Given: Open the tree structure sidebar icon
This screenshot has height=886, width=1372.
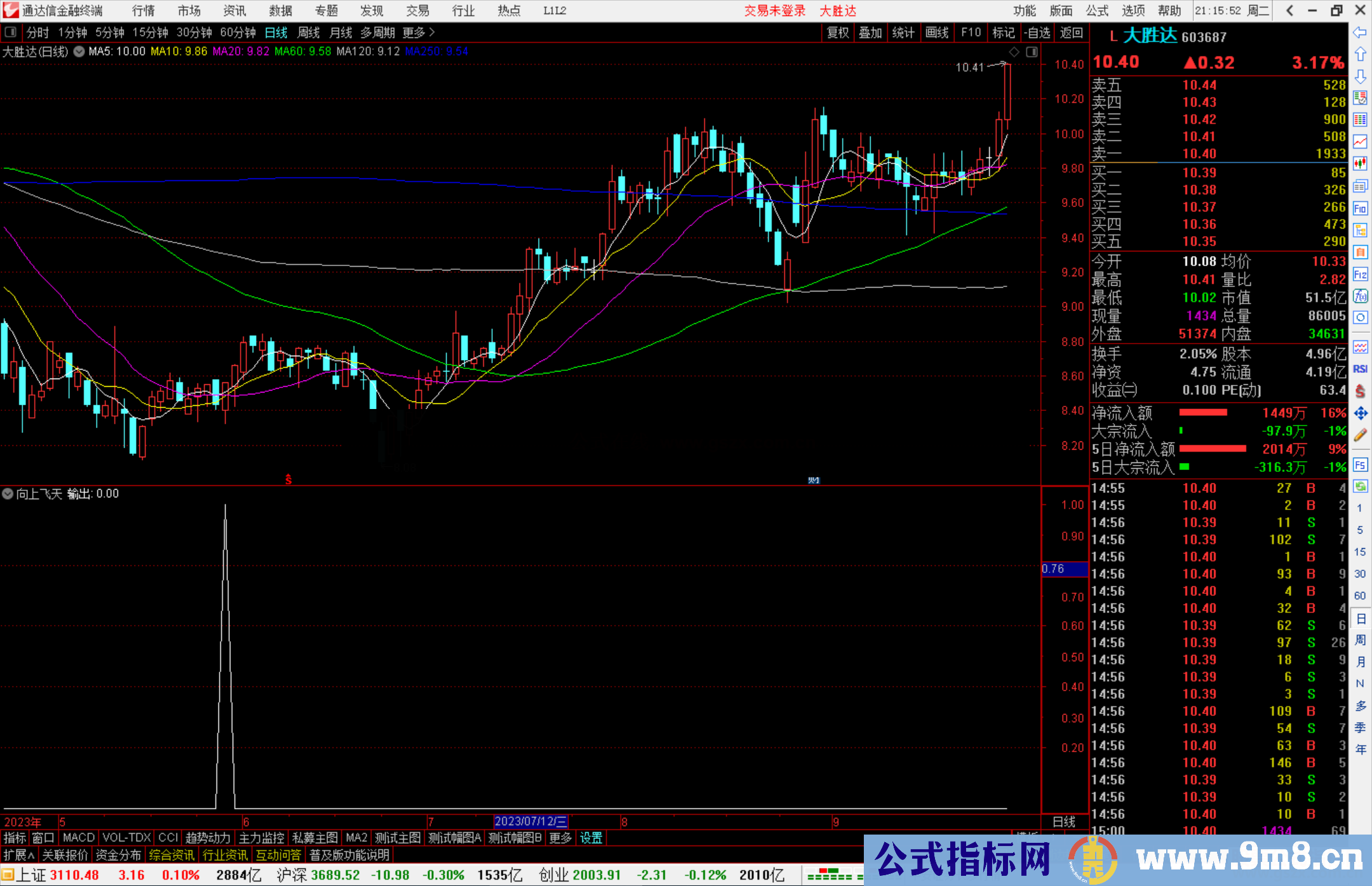Looking at the screenshot, I should click(x=1360, y=230).
